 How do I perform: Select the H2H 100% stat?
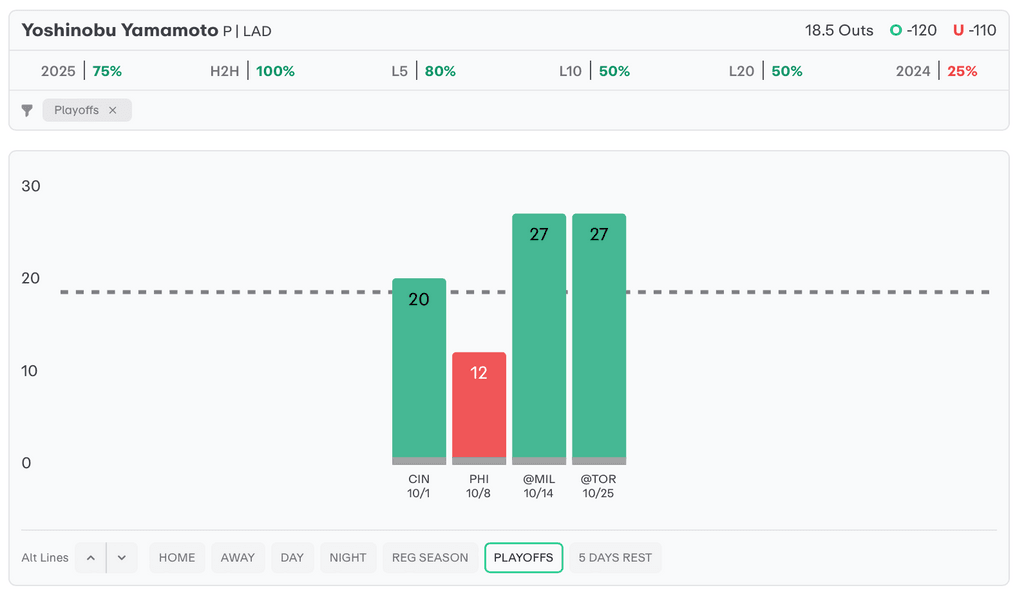(252, 72)
